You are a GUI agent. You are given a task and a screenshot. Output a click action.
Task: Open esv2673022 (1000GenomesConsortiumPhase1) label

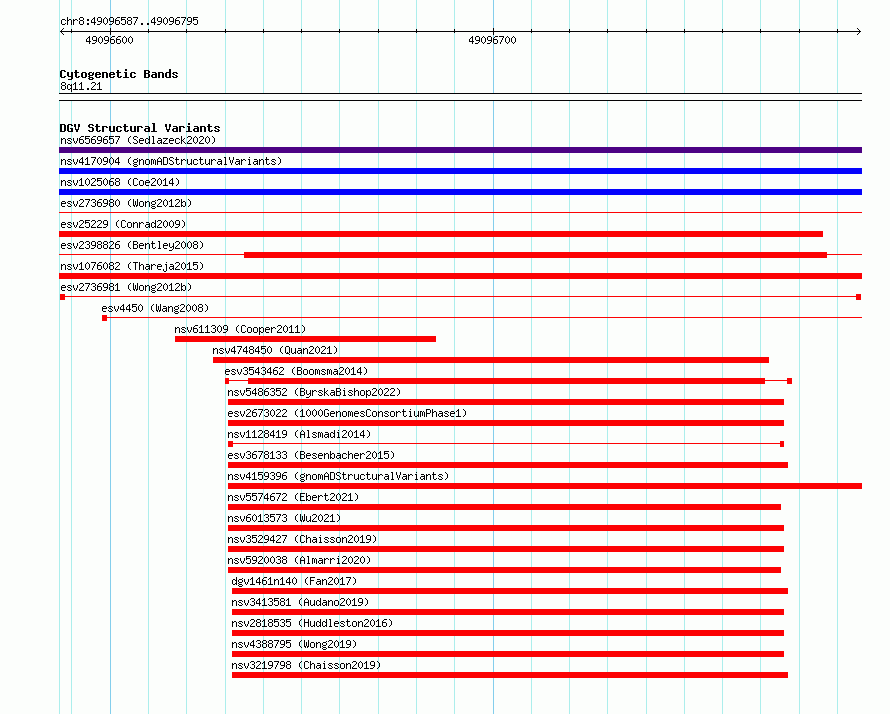(x=347, y=413)
